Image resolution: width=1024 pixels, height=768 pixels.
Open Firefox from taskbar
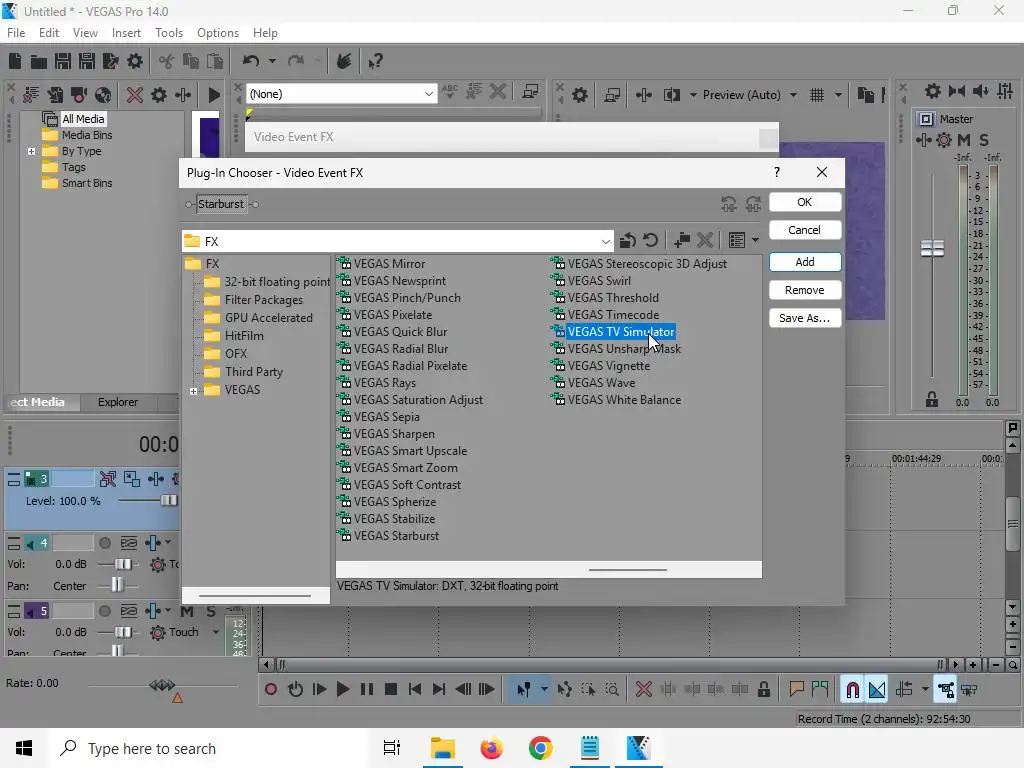point(491,748)
